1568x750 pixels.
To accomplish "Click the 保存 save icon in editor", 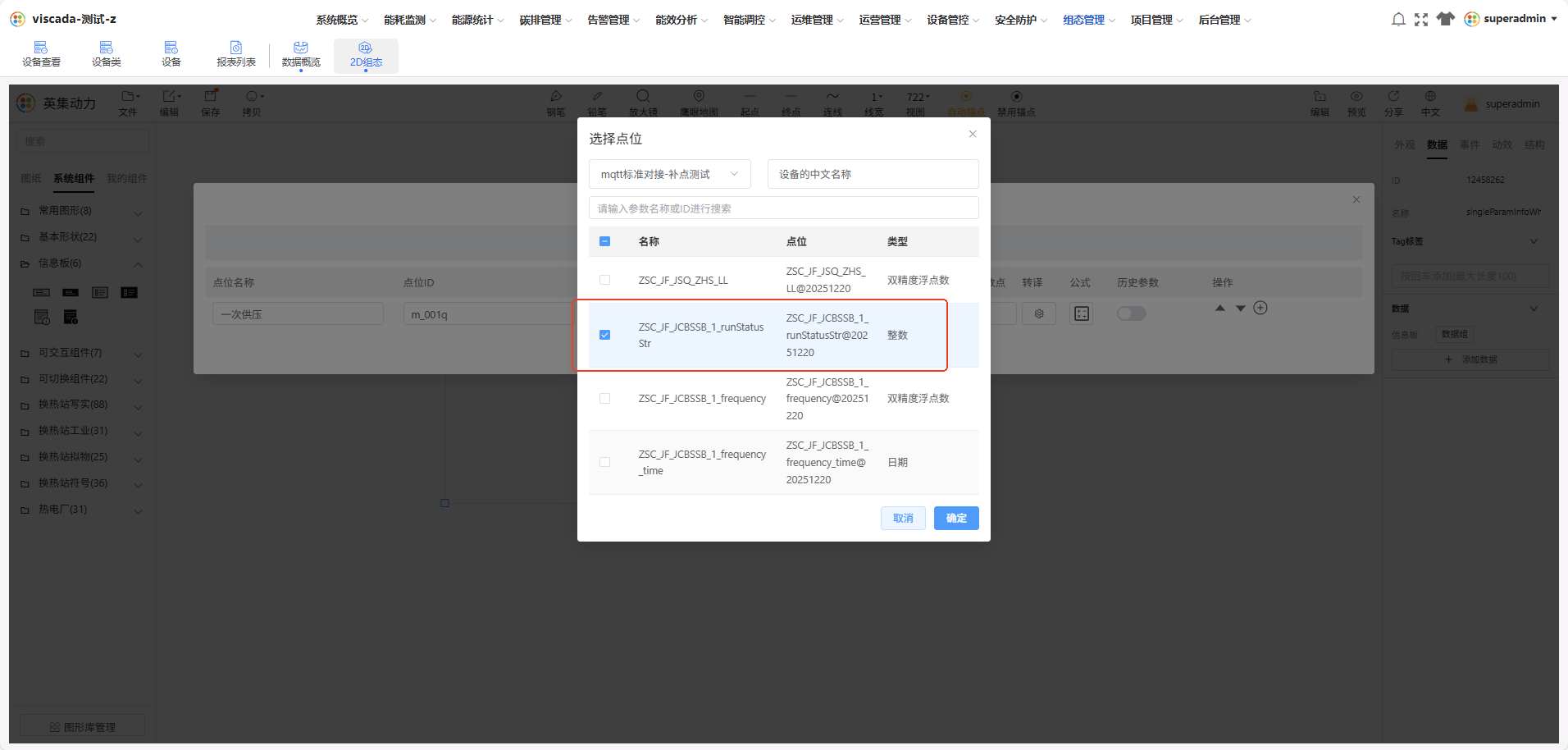I will click(211, 103).
